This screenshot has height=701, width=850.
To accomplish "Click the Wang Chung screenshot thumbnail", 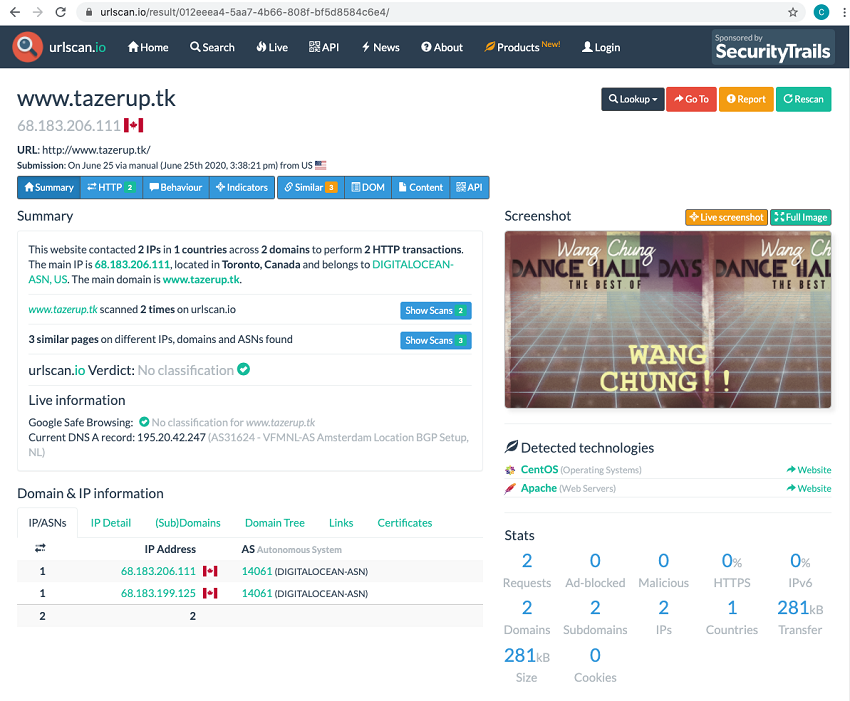I will [668, 319].
